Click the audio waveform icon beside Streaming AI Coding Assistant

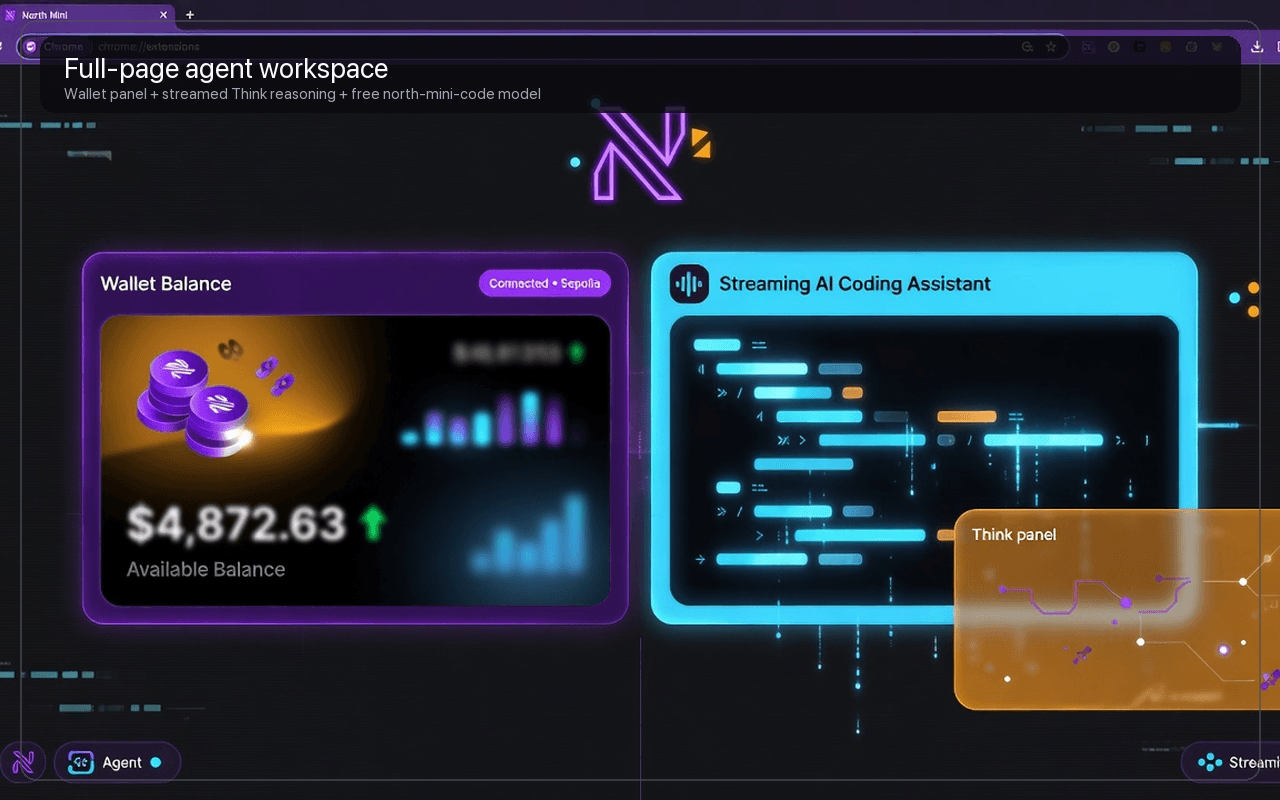tap(689, 284)
